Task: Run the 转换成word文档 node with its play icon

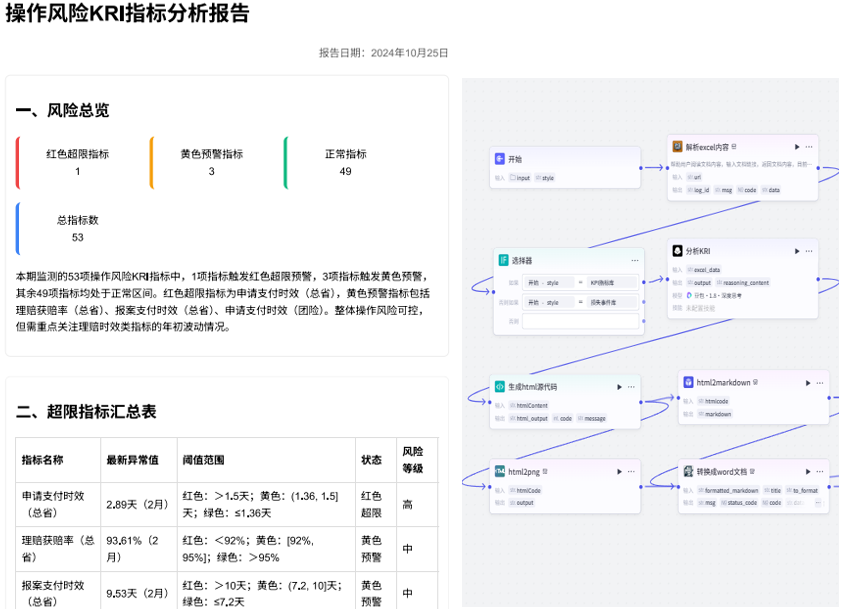Action: 808,472
